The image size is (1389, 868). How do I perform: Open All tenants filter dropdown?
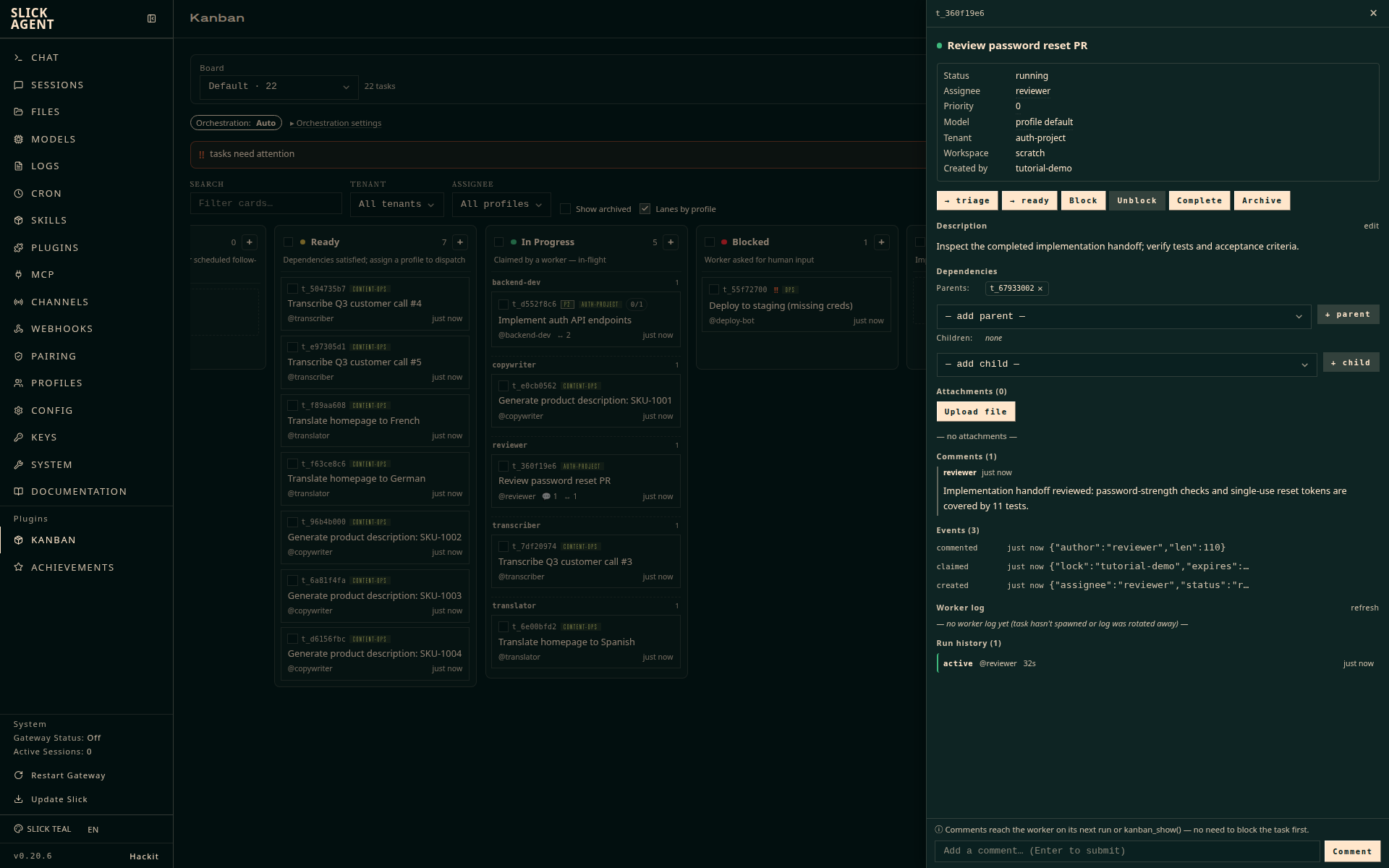click(x=396, y=205)
